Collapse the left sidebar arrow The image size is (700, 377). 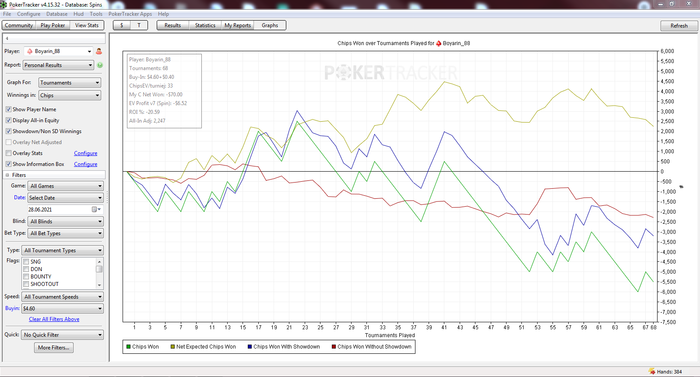pyautogui.click(x=7, y=38)
